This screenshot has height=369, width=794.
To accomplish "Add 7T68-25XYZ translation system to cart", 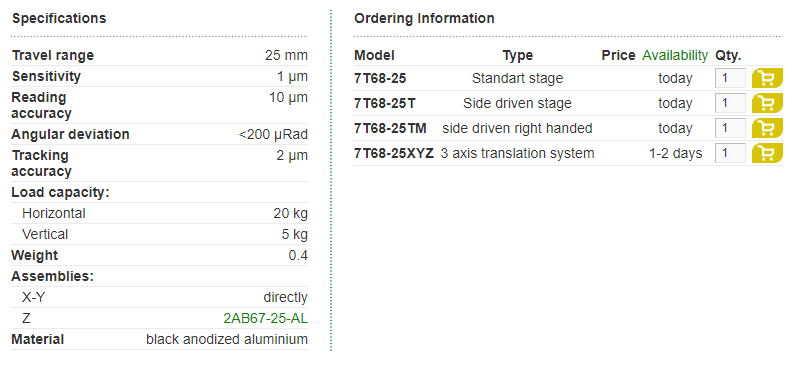I will [767, 153].
